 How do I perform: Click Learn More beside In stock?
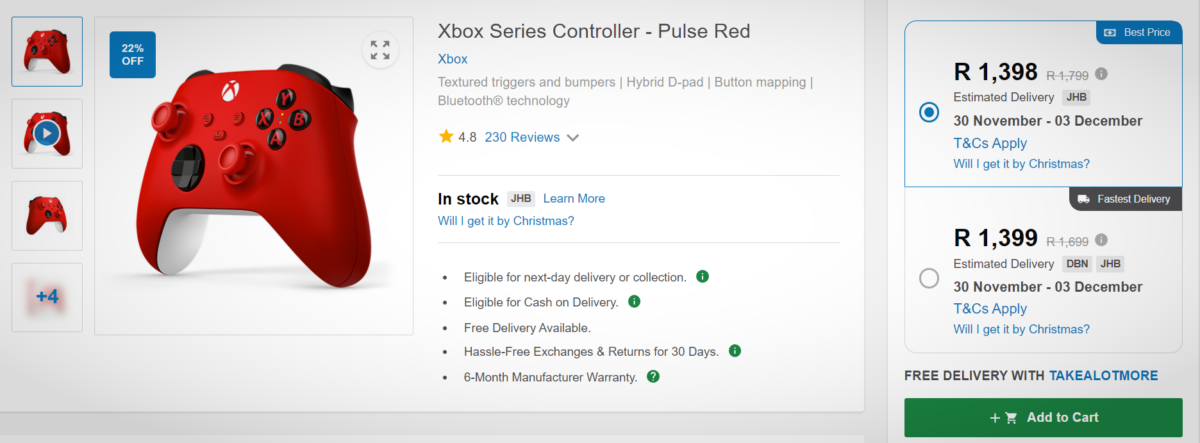(574, 198)
